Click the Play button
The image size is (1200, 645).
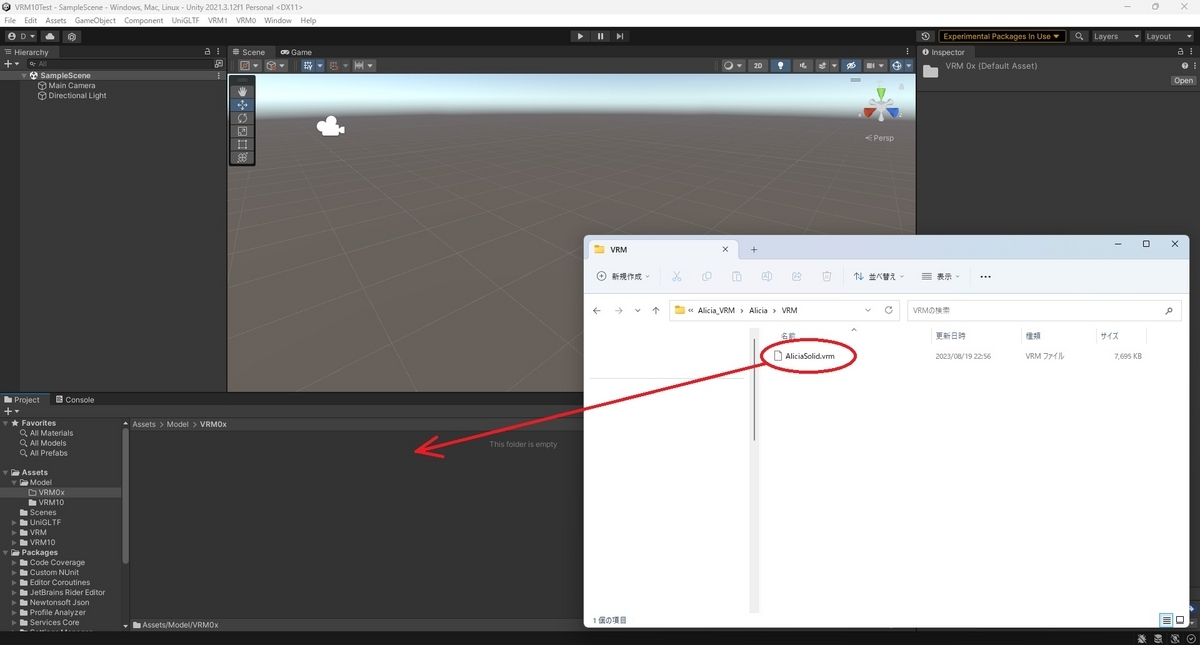tap(580, 36)
